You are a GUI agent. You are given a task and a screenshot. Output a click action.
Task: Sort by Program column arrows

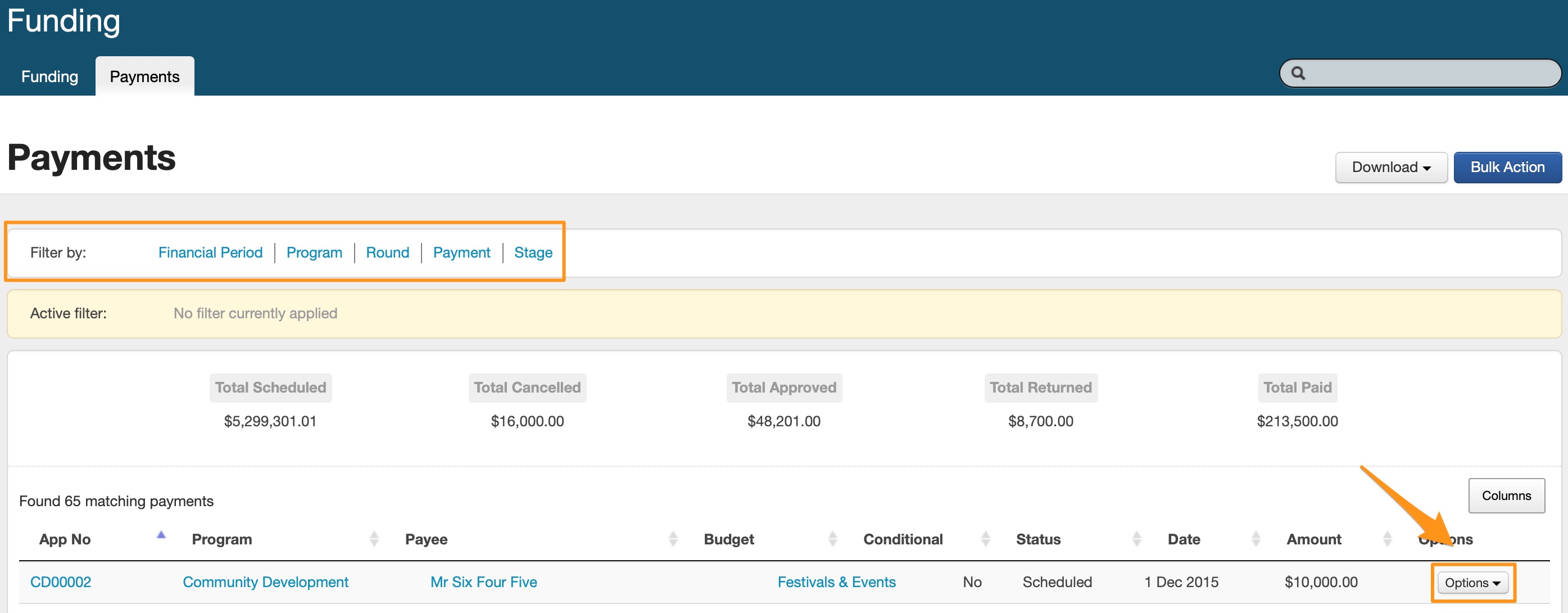(x=374, y=539)
